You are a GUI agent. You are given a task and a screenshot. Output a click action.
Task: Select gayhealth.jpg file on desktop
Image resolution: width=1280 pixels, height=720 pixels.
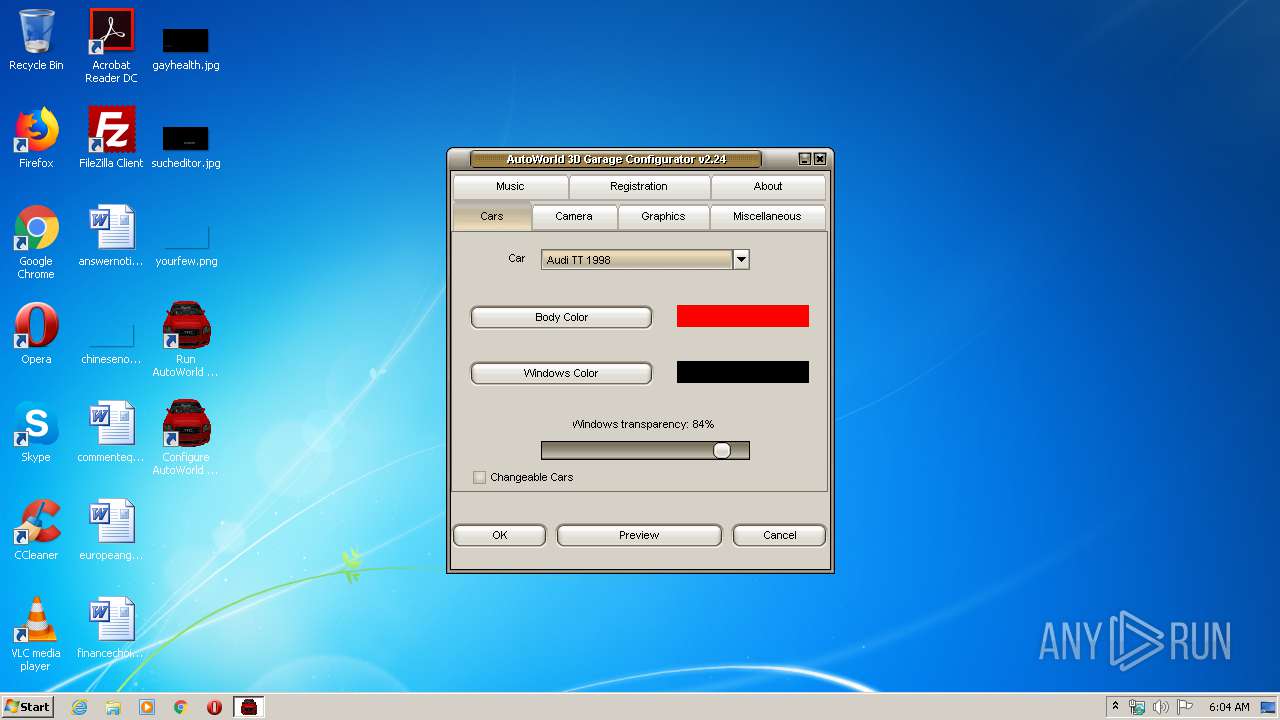[186, 47]
